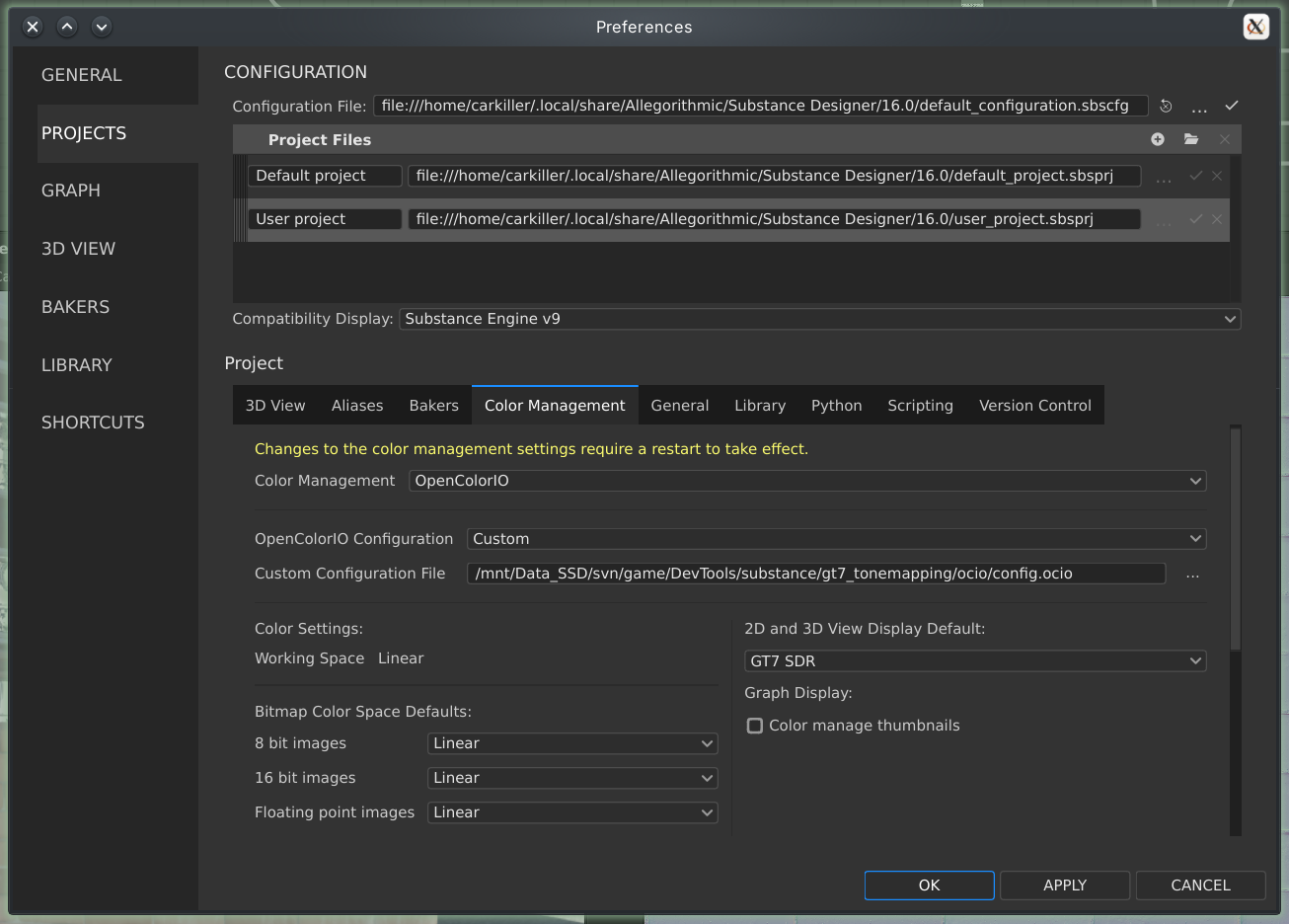Click the Configuration File path field
This screenshot has height=924, width=1289.
point(761,106)
